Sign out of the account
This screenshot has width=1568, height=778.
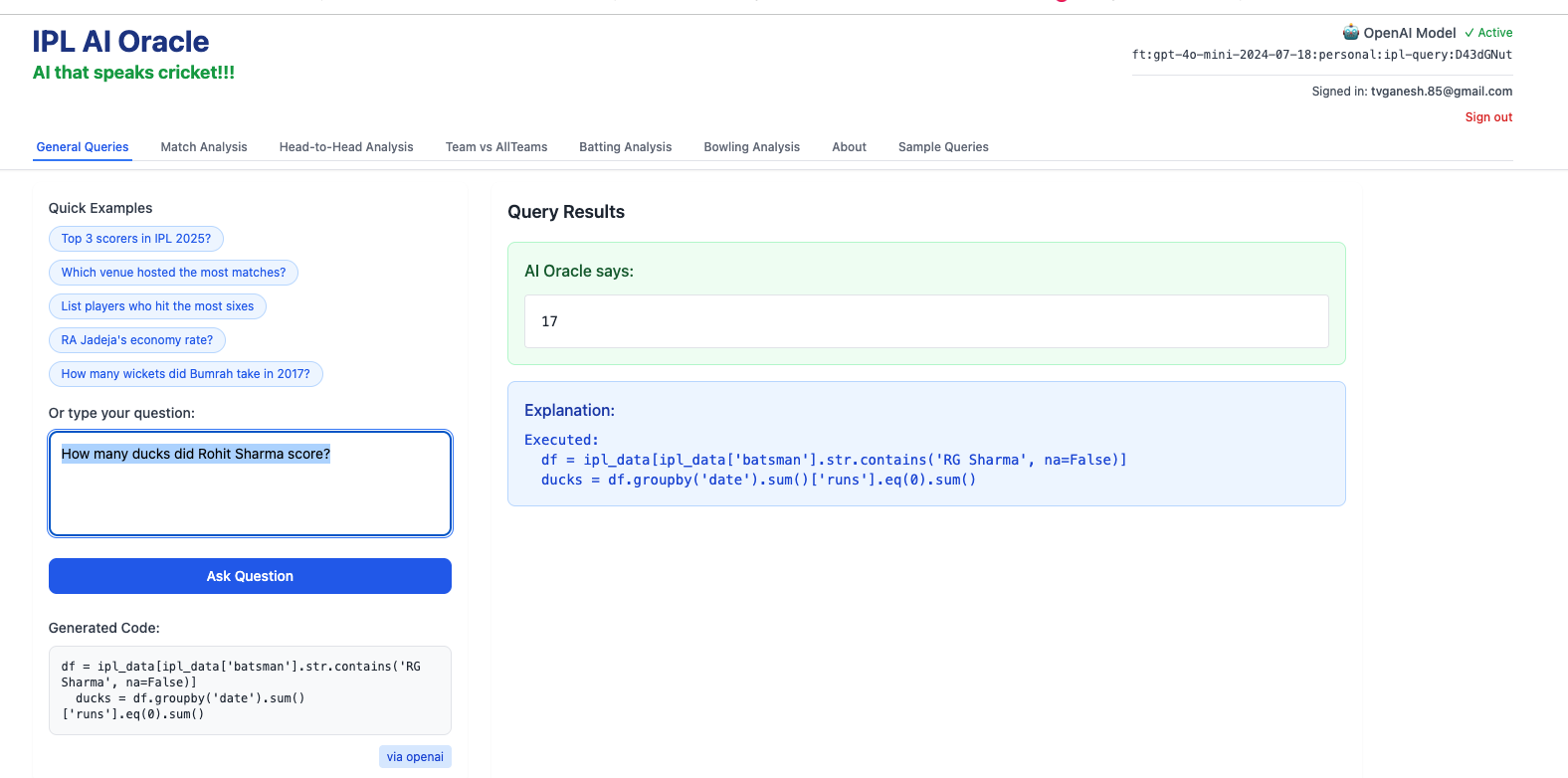pos(1487,117)
